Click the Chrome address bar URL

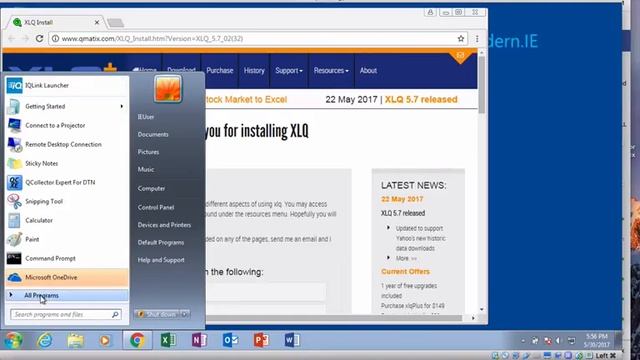tap(152, 38)
